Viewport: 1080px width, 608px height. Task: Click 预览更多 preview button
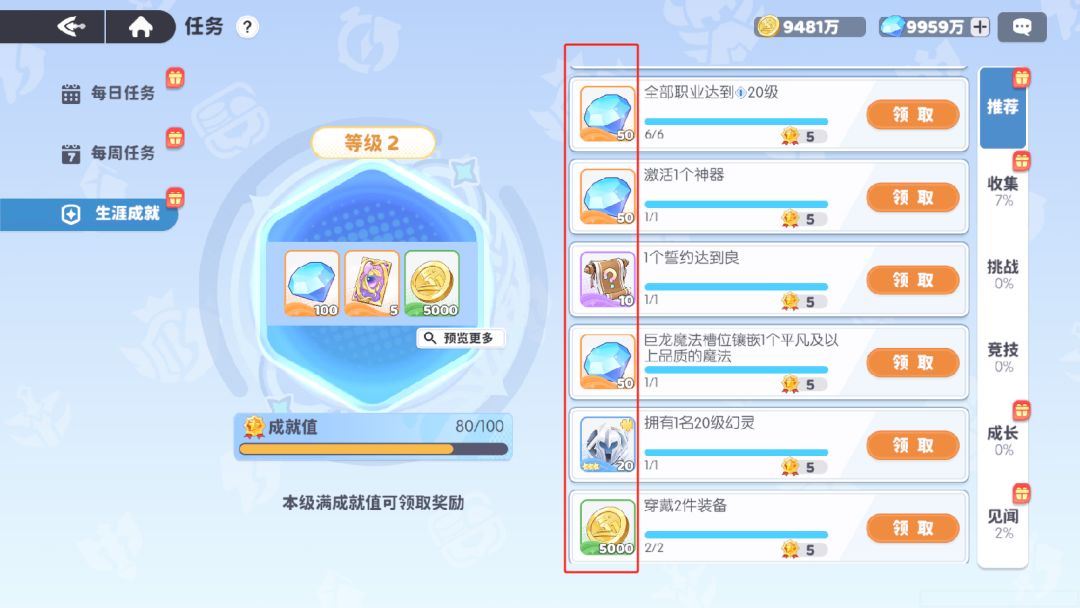pyautogui.click(x=460, y=338)
